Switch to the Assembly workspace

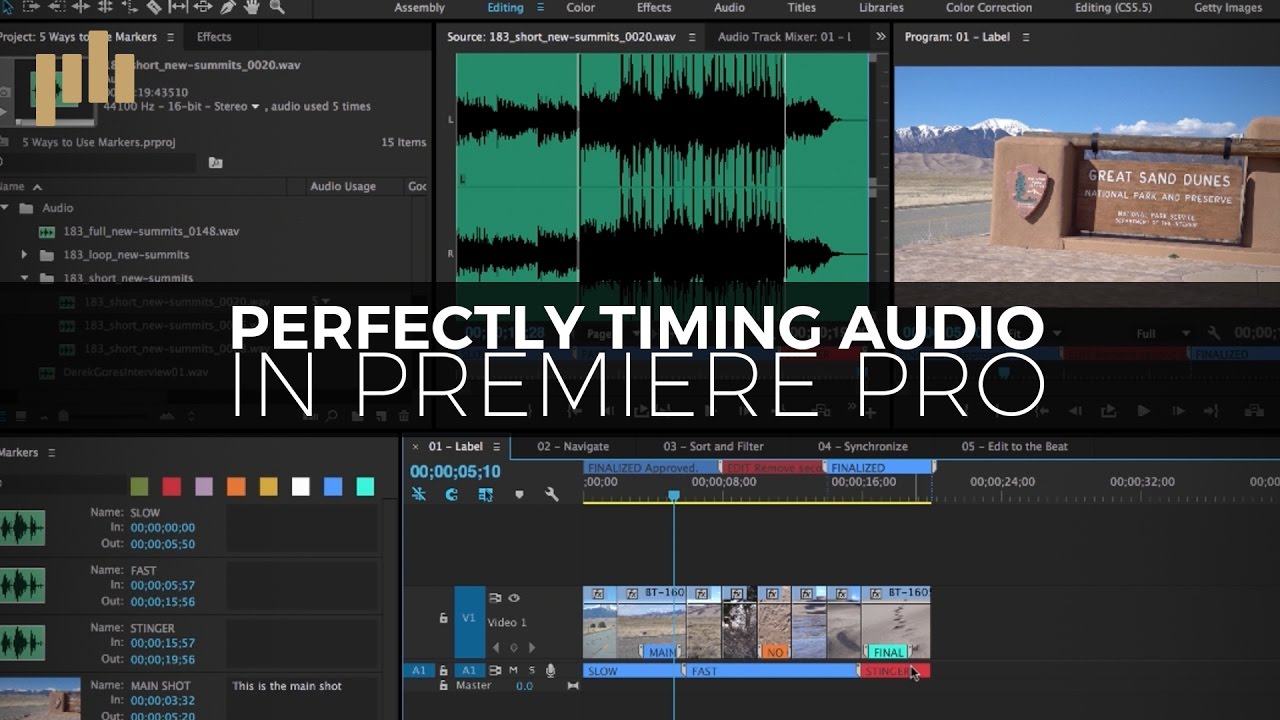point(420,8)
